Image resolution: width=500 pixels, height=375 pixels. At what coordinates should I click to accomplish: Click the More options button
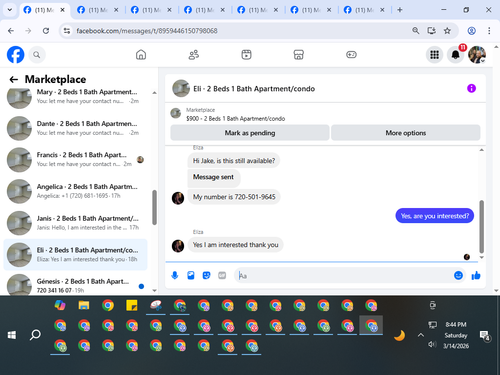(406, 133)
